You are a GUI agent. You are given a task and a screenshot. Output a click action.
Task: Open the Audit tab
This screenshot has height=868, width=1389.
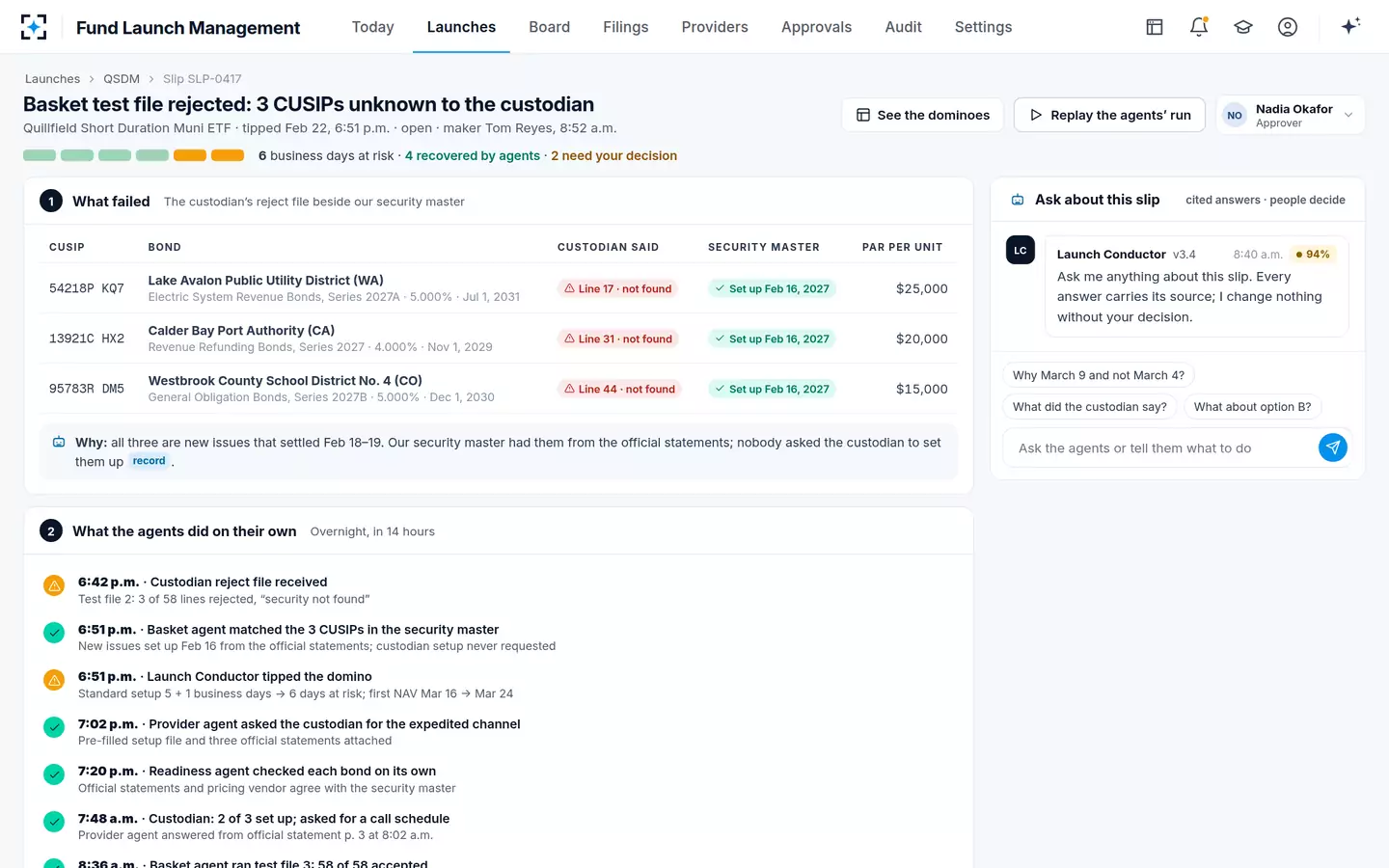click(x=903, y=27)
